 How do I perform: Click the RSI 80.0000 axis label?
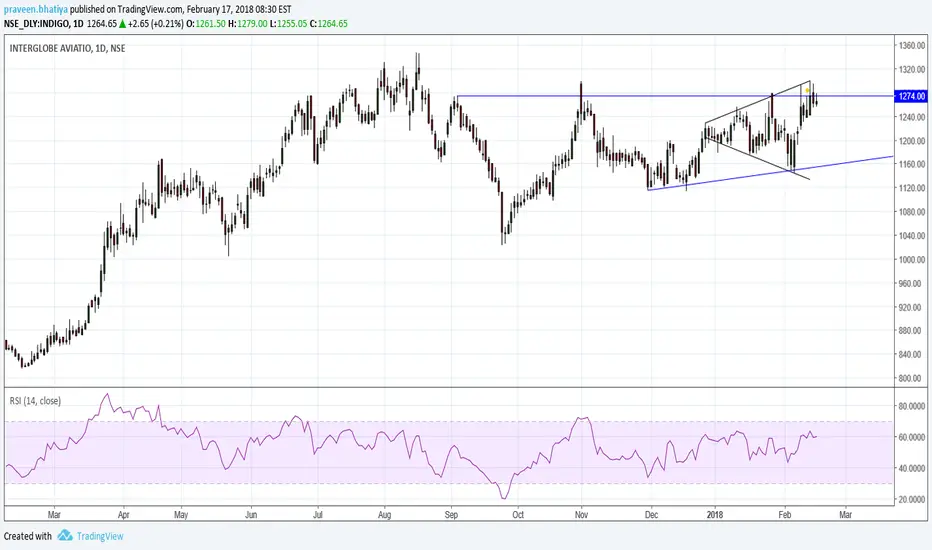point(912,406)
